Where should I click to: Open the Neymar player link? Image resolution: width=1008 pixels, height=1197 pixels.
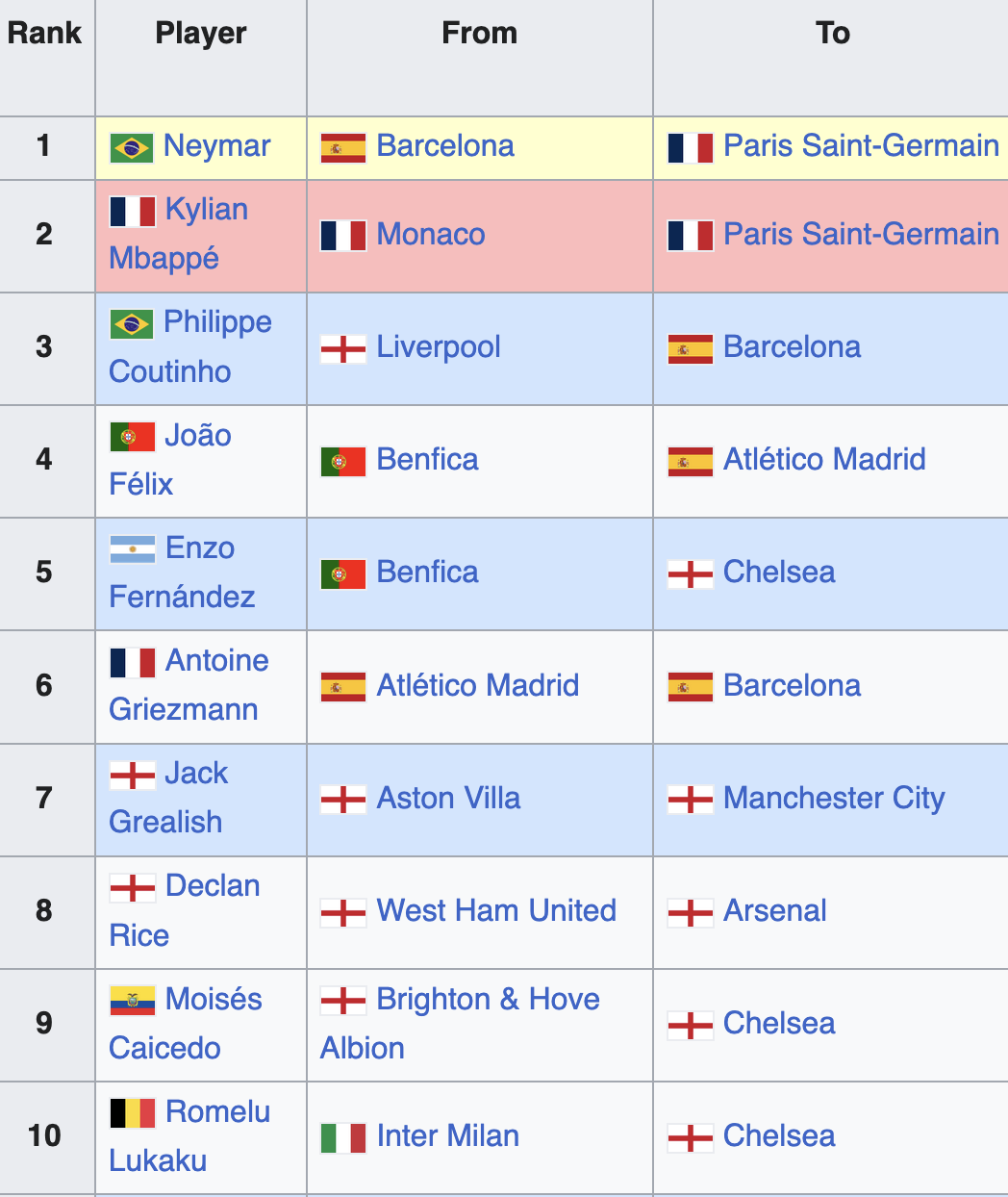217,146
